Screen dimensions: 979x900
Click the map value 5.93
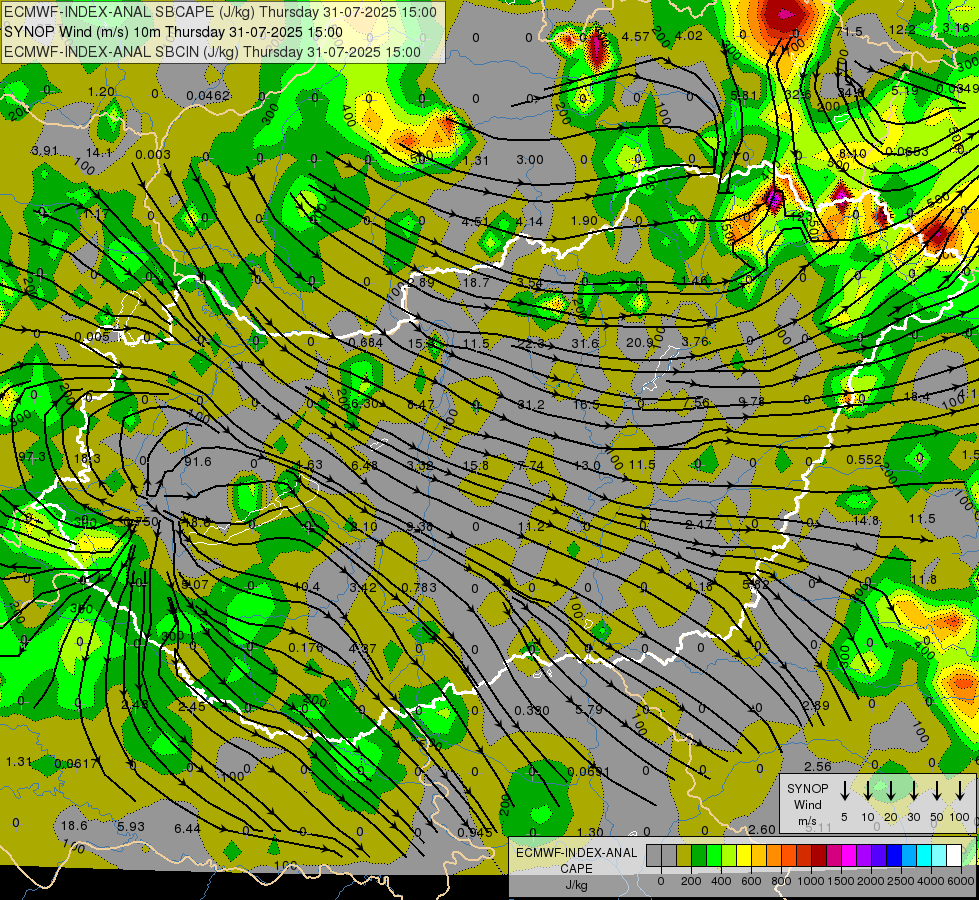click(130, 826)
